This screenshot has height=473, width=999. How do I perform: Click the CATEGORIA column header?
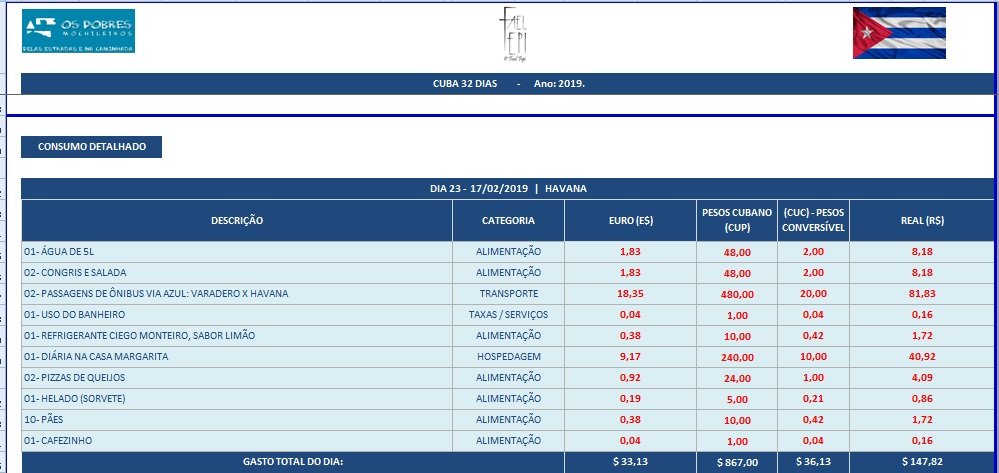(508, 220)
